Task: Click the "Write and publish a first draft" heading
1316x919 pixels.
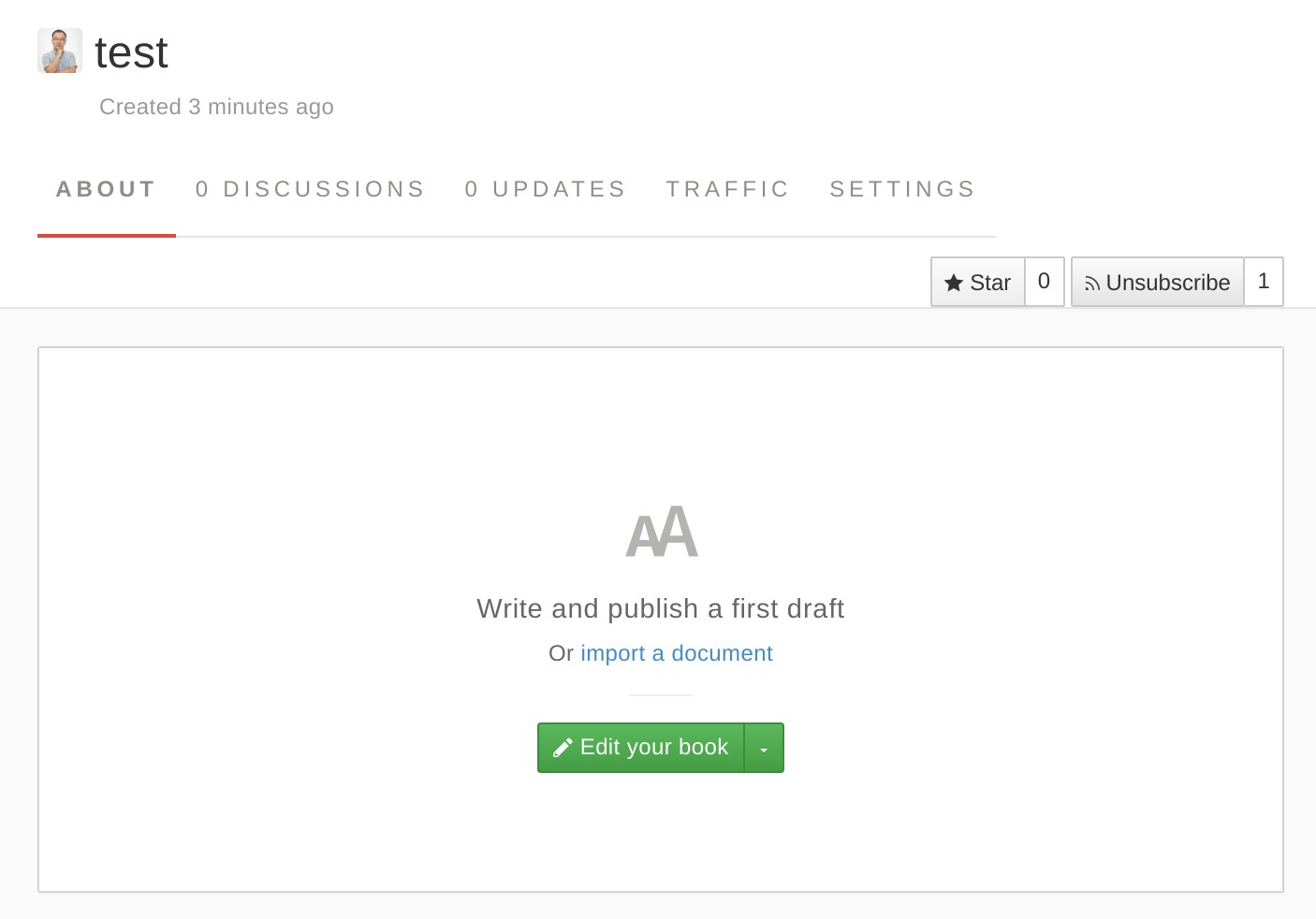Action: click(x=660, y=608)
